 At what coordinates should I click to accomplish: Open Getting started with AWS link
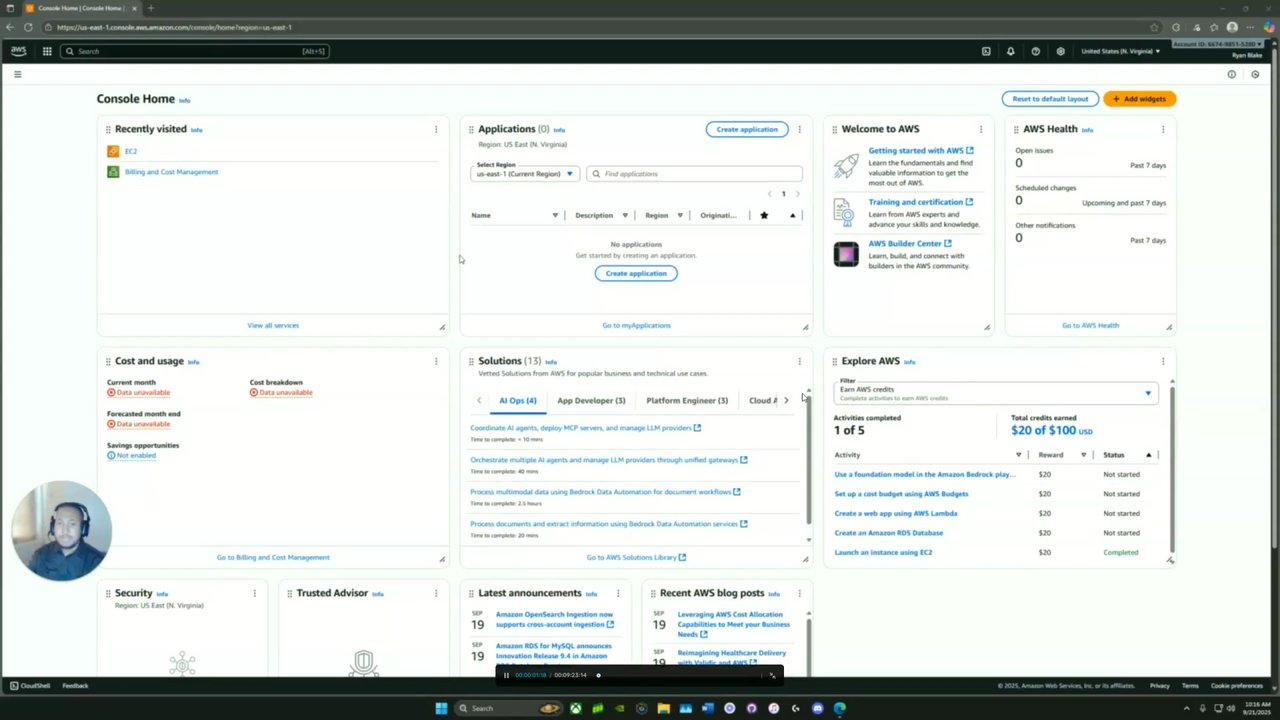click(x=921, y=151)
